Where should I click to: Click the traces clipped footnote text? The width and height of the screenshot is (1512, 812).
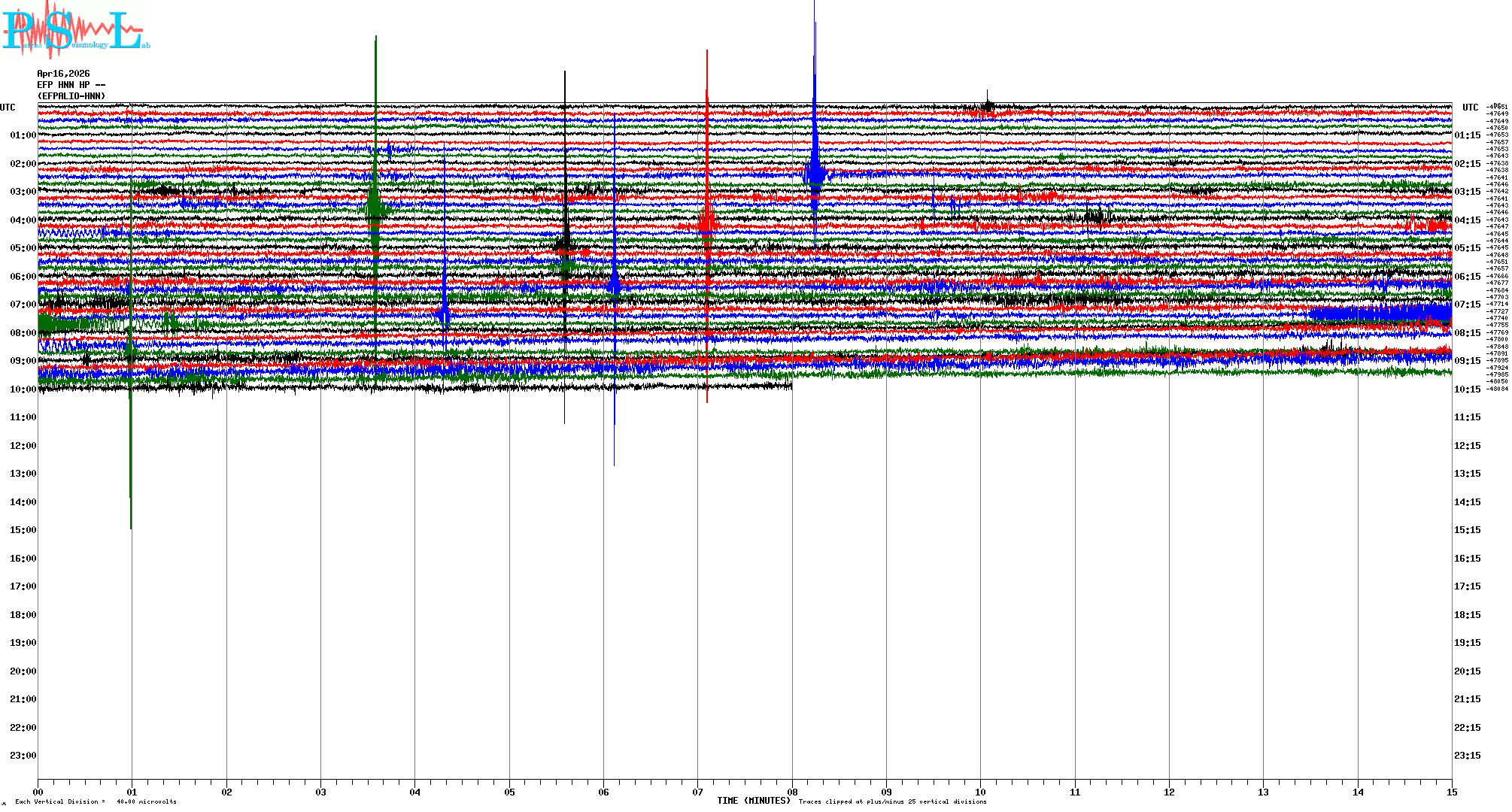pyautogui.click(x=892, y=801)
